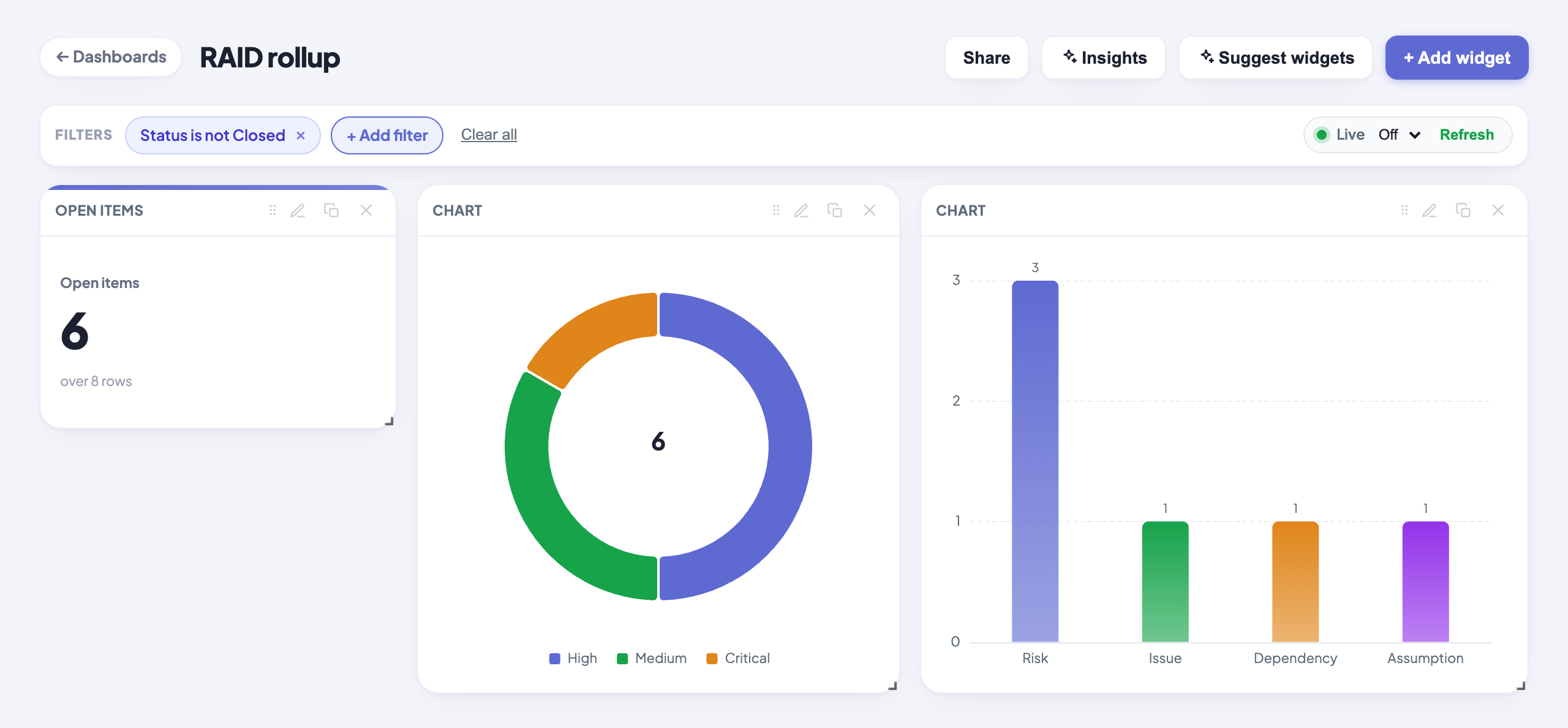Screen dimensions: 1568x728
Task: Add a filter
Action: (x=387, y=135)
